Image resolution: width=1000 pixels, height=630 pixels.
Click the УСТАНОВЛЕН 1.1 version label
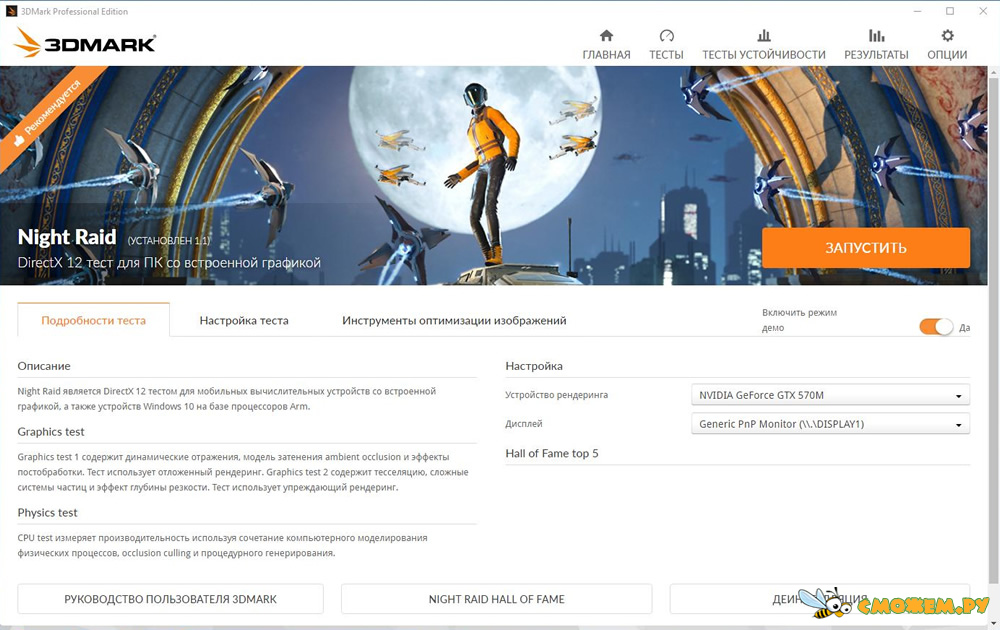pyautogui.click(x=168, y=240)
